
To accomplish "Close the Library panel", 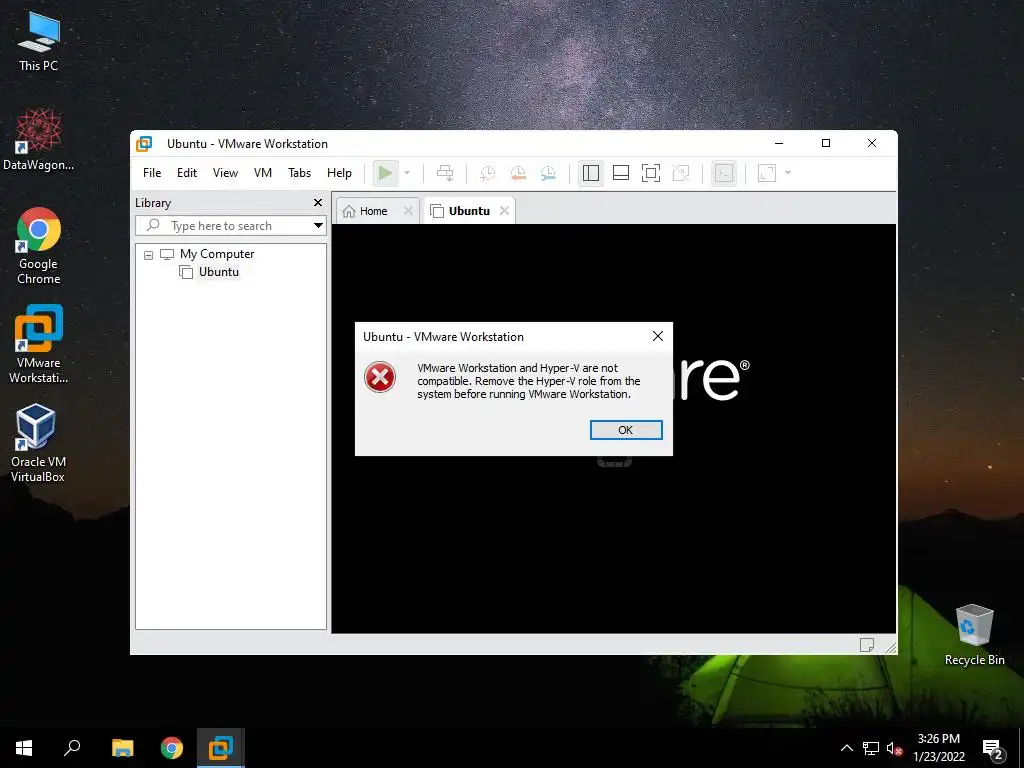I will pos(318,202).
